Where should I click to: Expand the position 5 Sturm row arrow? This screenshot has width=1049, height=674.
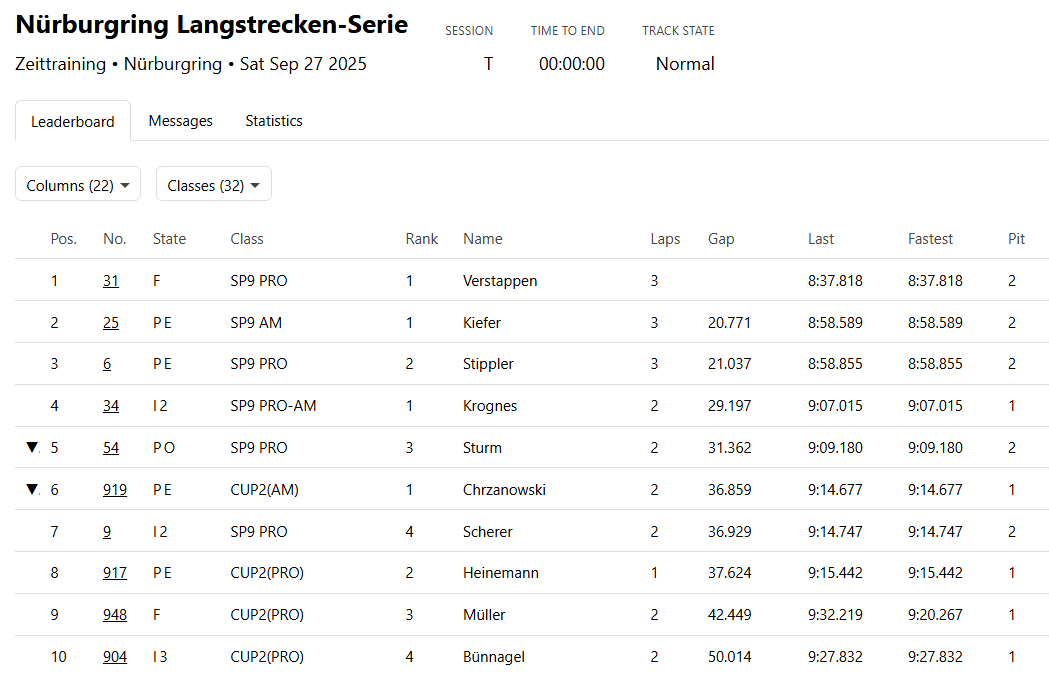coord(31,447)
